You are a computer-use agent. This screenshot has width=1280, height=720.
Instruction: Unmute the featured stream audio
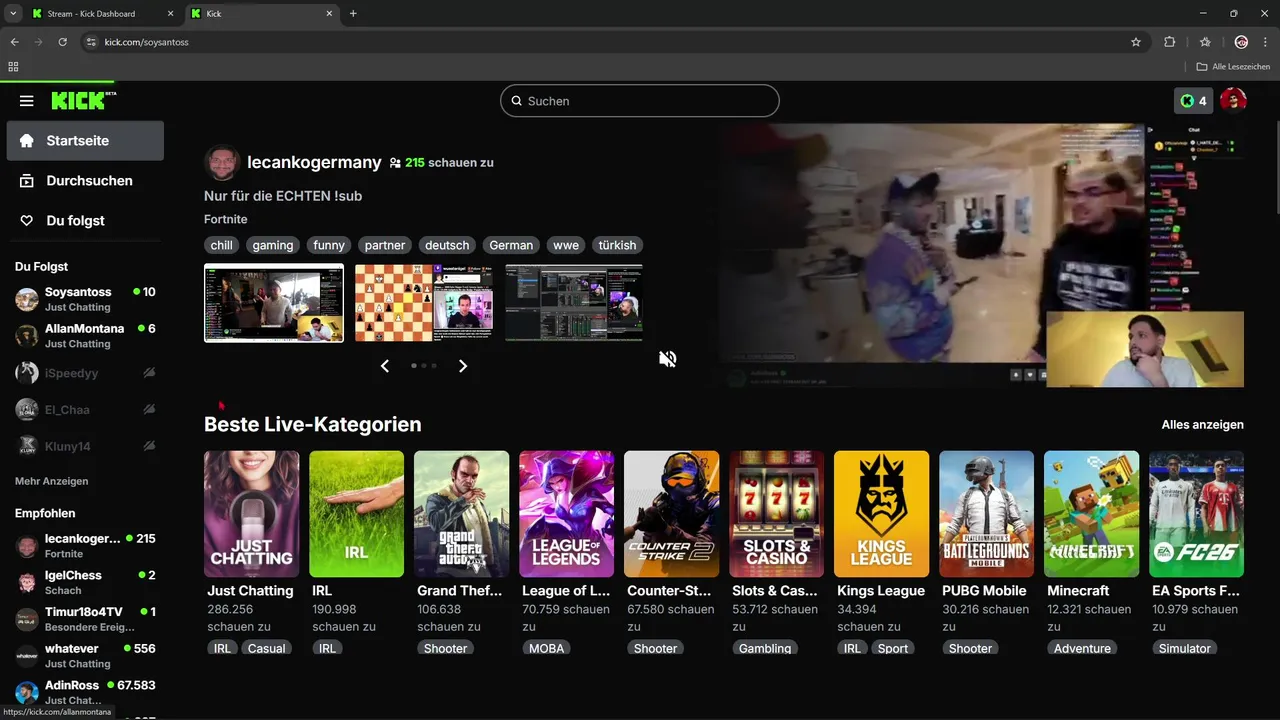pos(668,358)
